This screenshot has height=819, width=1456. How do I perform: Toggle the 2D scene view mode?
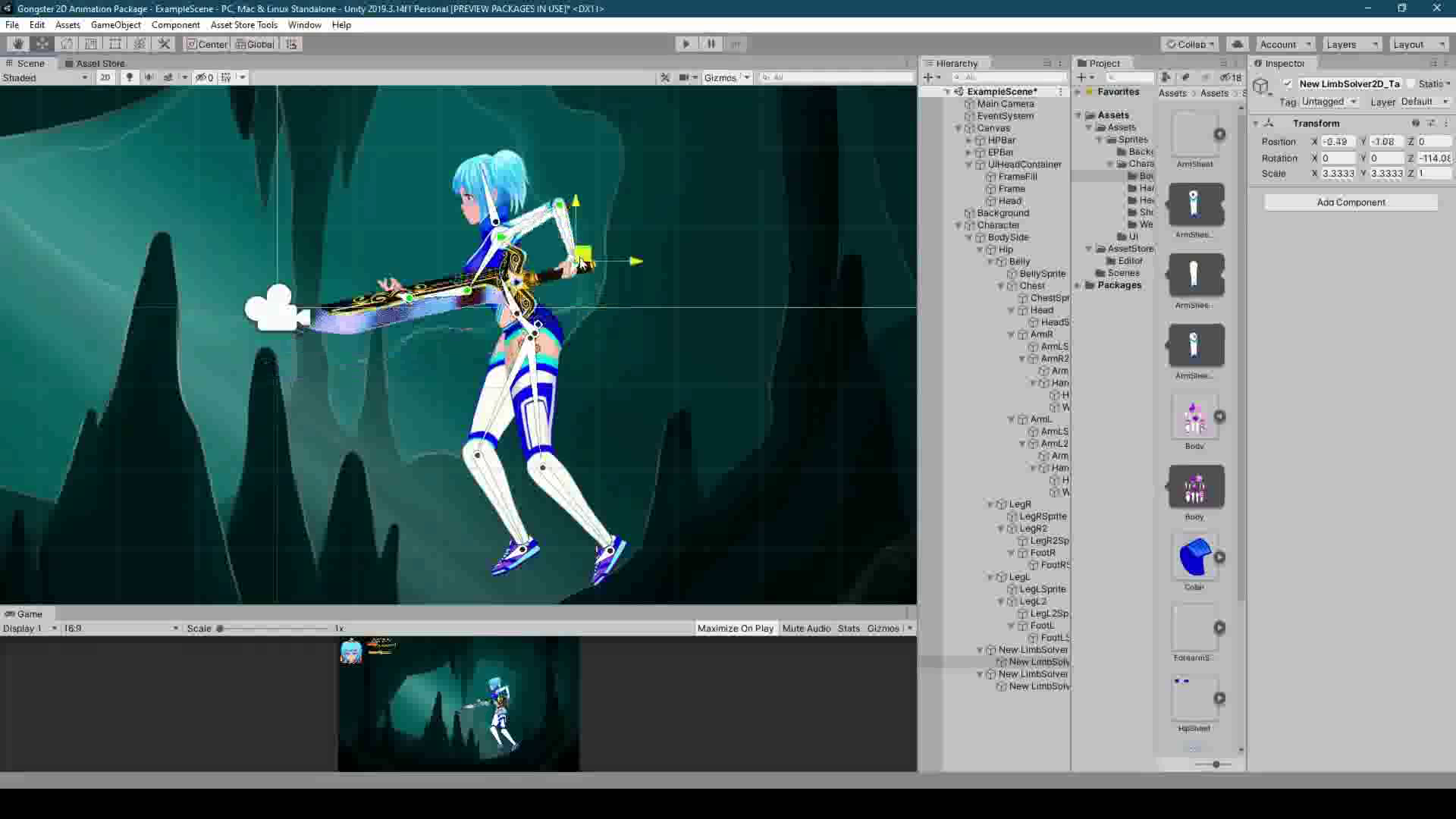105,77
